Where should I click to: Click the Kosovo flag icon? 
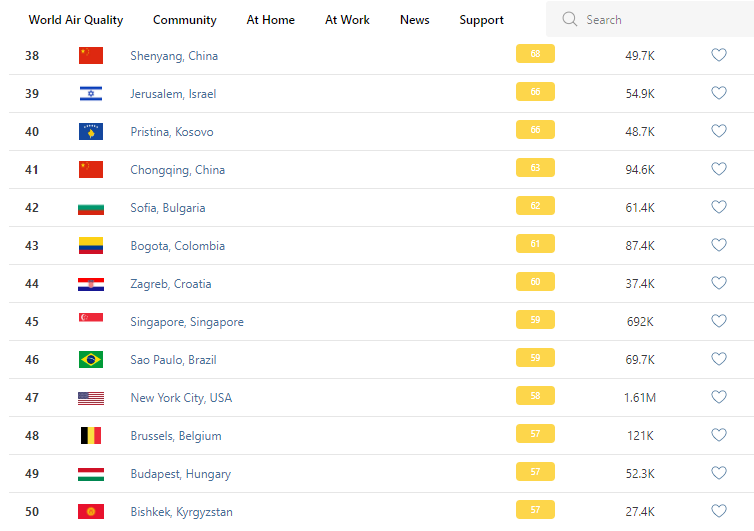(x=91, y=132)
